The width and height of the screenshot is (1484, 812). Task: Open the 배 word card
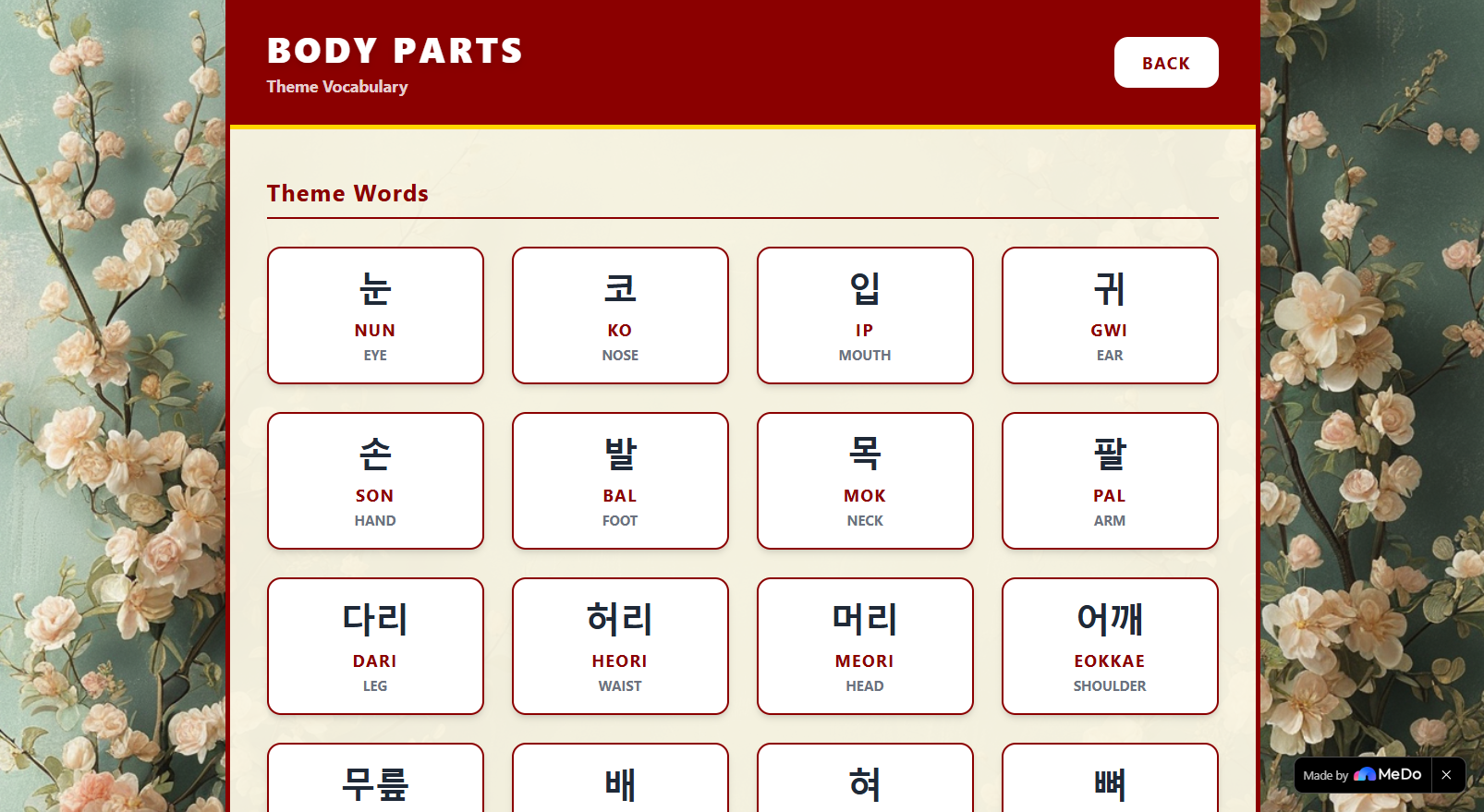(620, 778)
